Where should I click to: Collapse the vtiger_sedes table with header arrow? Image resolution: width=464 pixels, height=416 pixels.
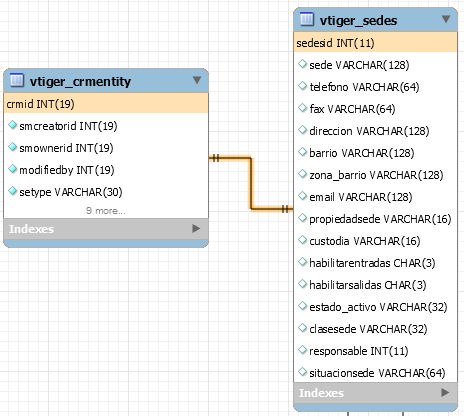tap(446, 19)
